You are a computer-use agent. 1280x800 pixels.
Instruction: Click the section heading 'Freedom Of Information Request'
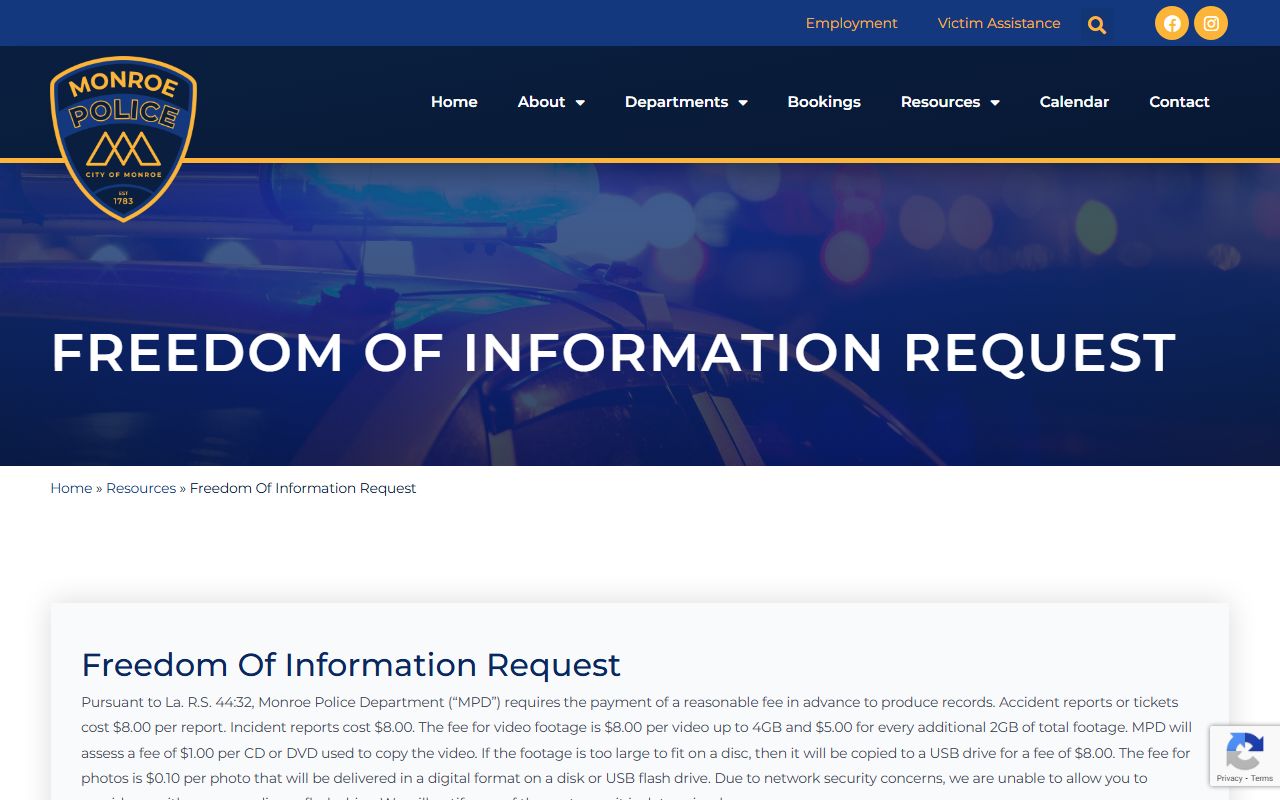coord(351,665)
